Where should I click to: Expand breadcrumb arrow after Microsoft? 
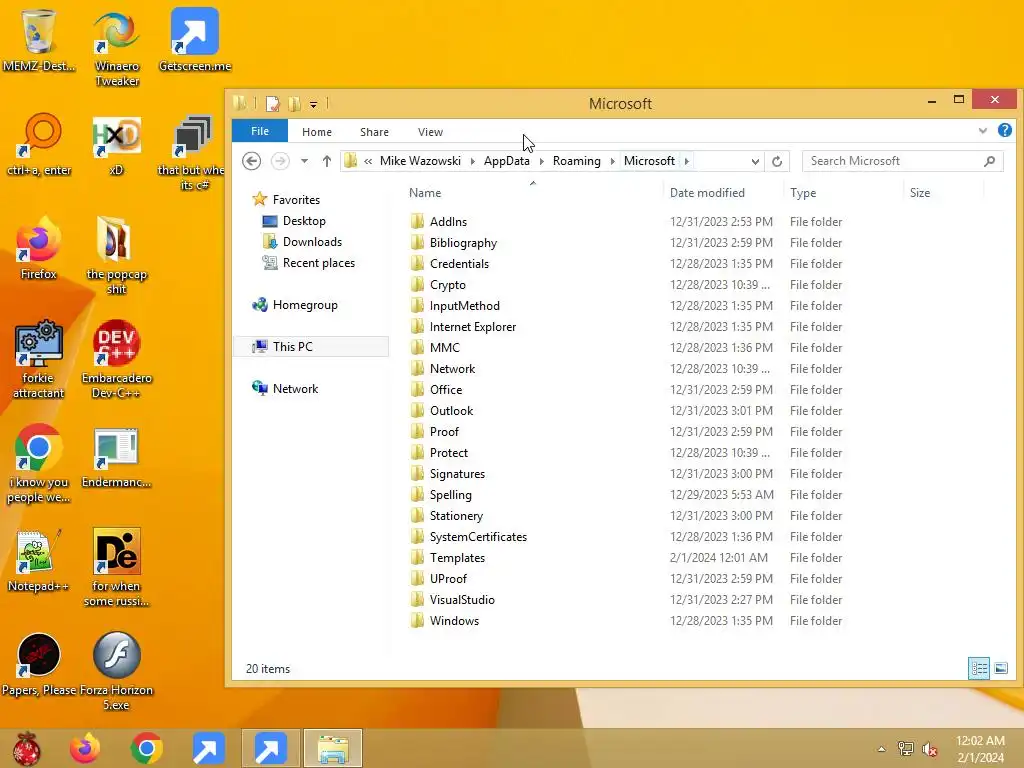pyautogui.click(x=686, y=161)
